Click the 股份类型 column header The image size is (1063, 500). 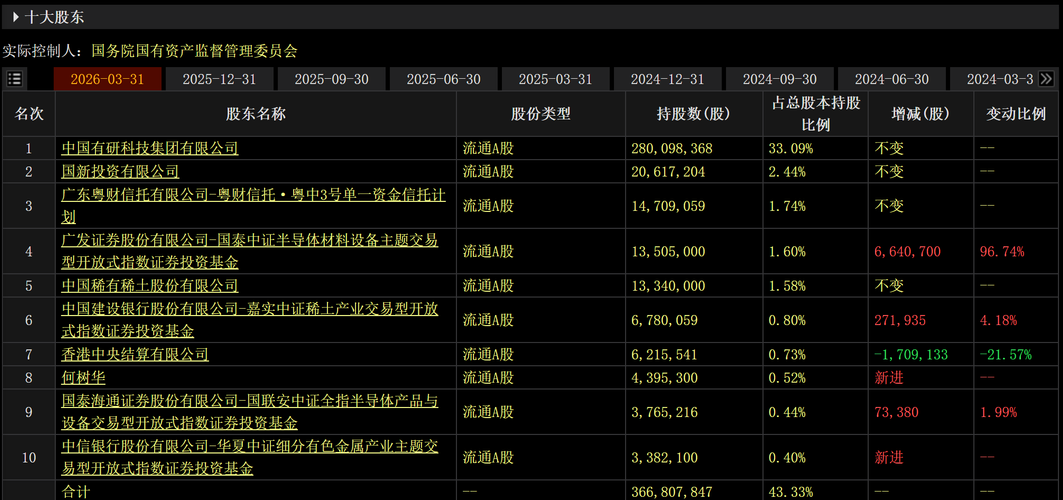coord(540,114)
